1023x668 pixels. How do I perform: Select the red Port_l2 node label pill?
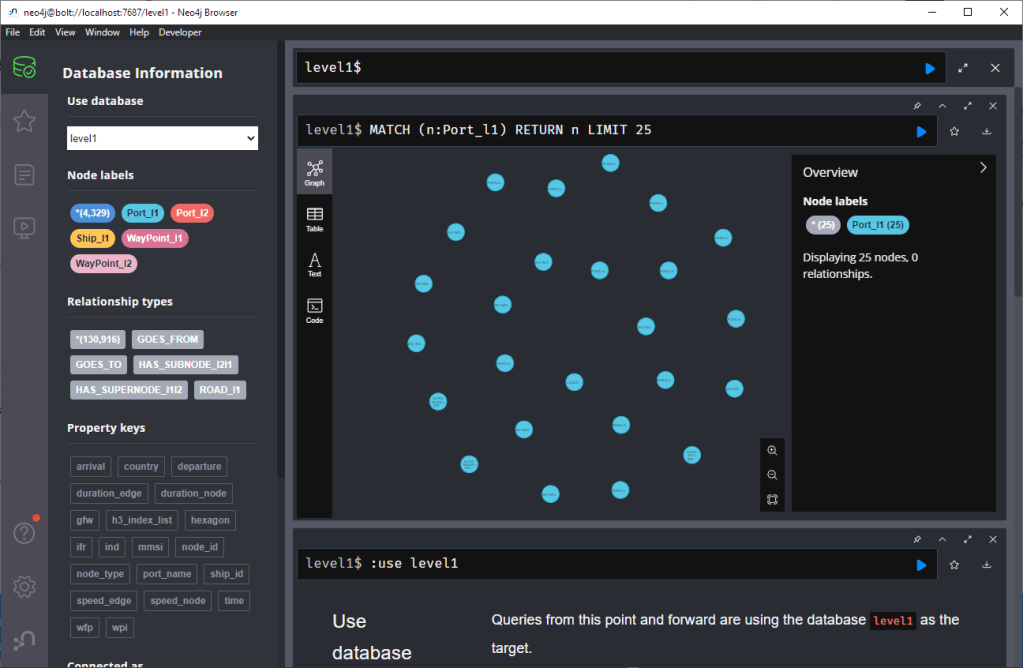click(x=191, y=213)
